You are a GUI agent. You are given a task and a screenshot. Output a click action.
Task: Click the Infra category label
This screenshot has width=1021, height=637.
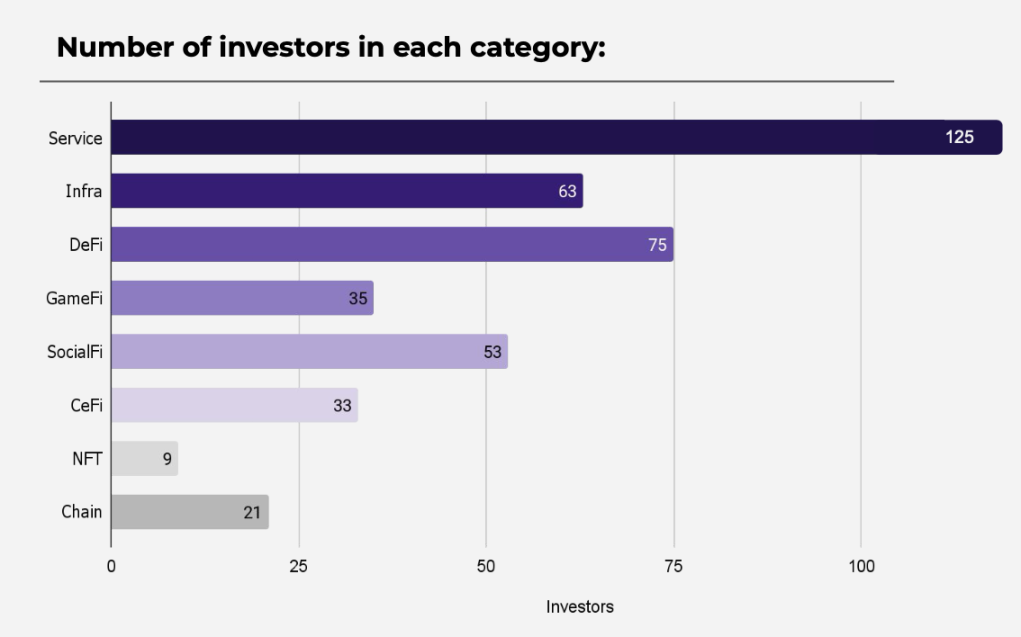point(83,191)
